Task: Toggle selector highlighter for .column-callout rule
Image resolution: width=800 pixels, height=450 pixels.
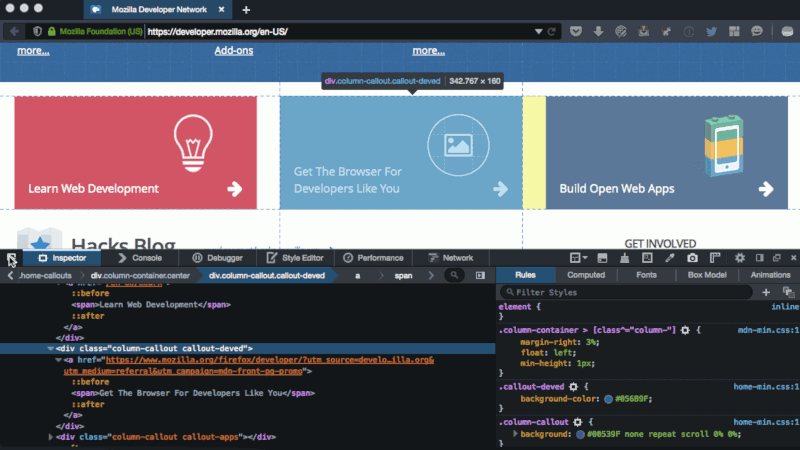Action: pos(578,422)
